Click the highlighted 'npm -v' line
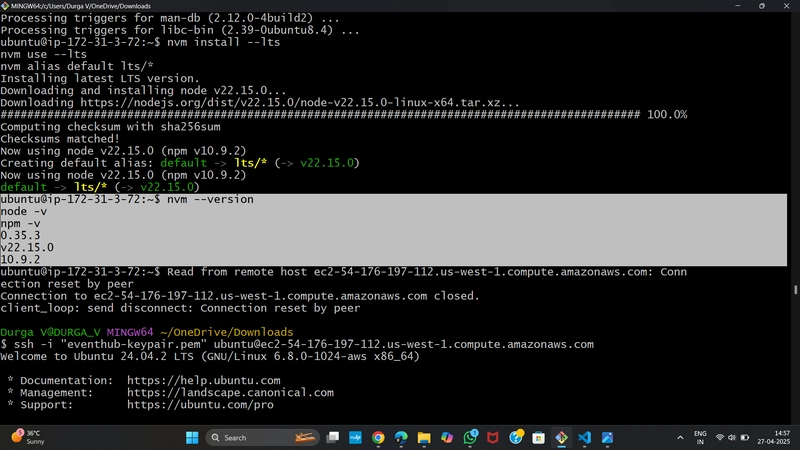The height and width of the screenshot is (450, 800). pos(20,223)
